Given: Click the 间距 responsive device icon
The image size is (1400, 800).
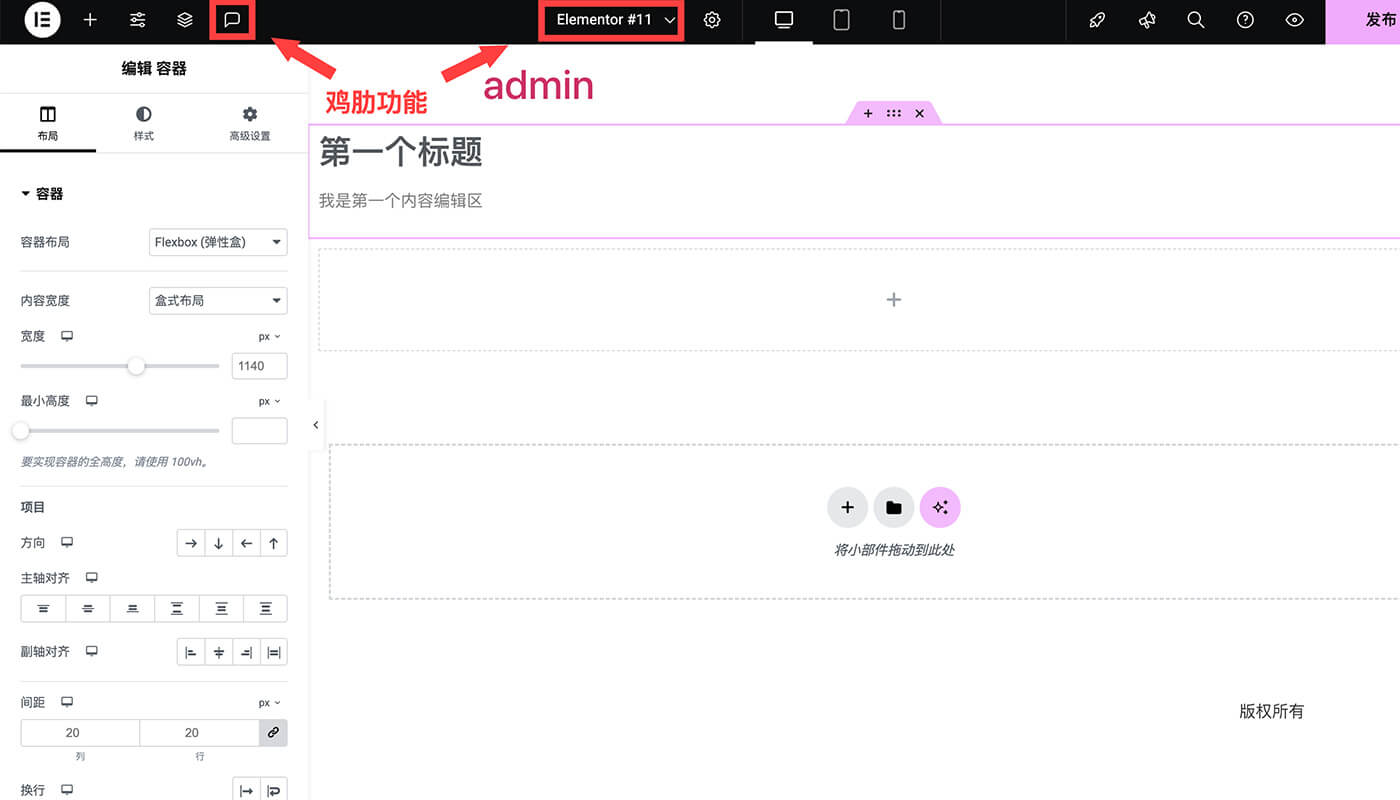Looking at the screenshot, I should [x=67, y=702].
